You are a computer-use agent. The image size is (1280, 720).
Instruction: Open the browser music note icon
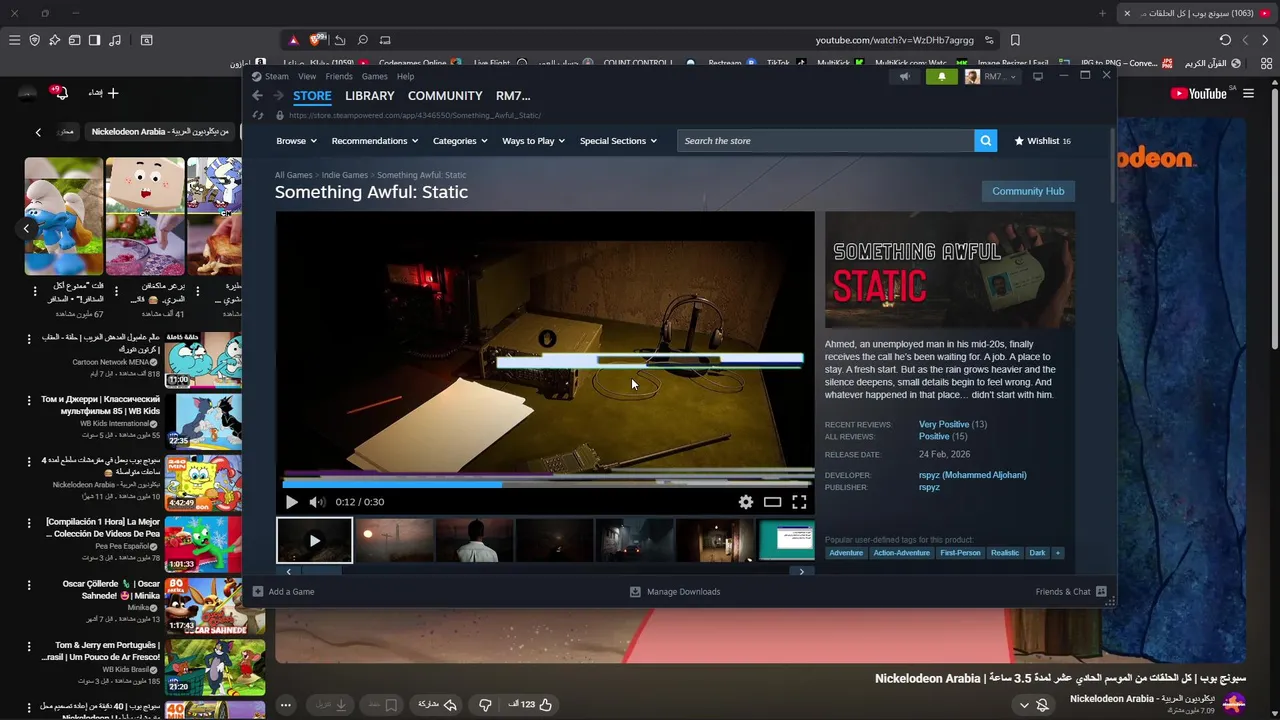point(114,40)
